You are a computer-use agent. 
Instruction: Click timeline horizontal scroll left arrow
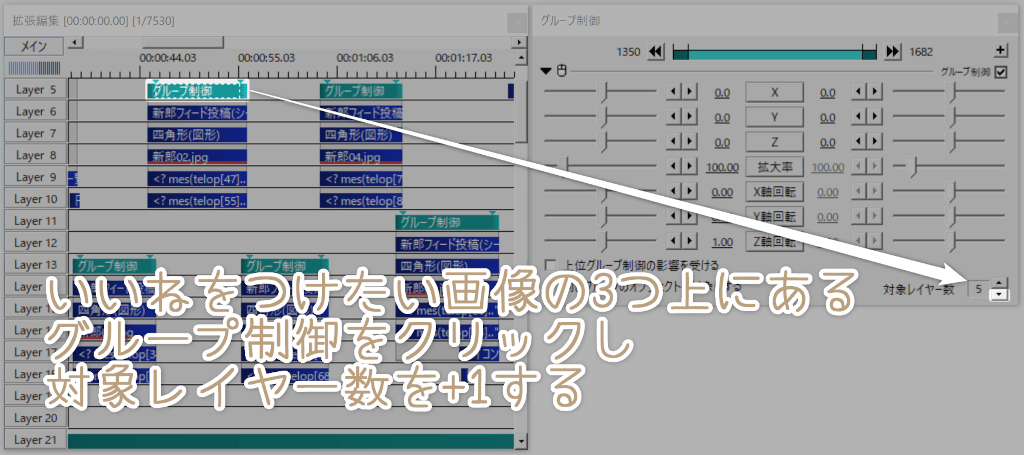75,42
